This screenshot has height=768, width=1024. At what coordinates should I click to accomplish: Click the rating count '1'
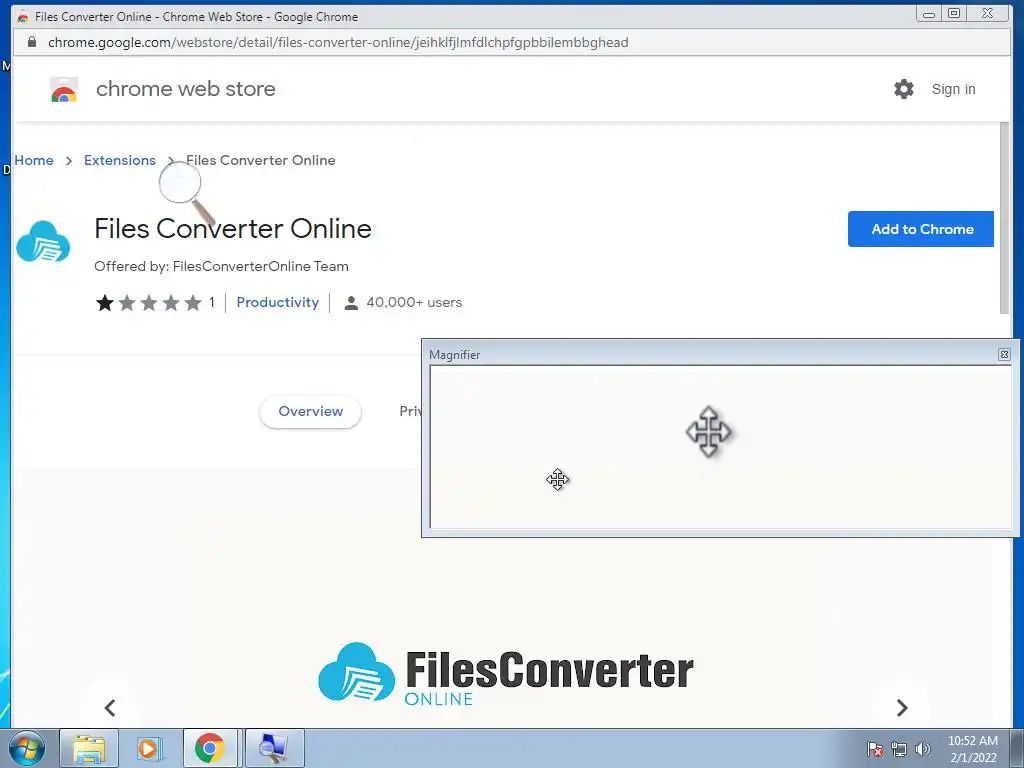tap(212, 302)
